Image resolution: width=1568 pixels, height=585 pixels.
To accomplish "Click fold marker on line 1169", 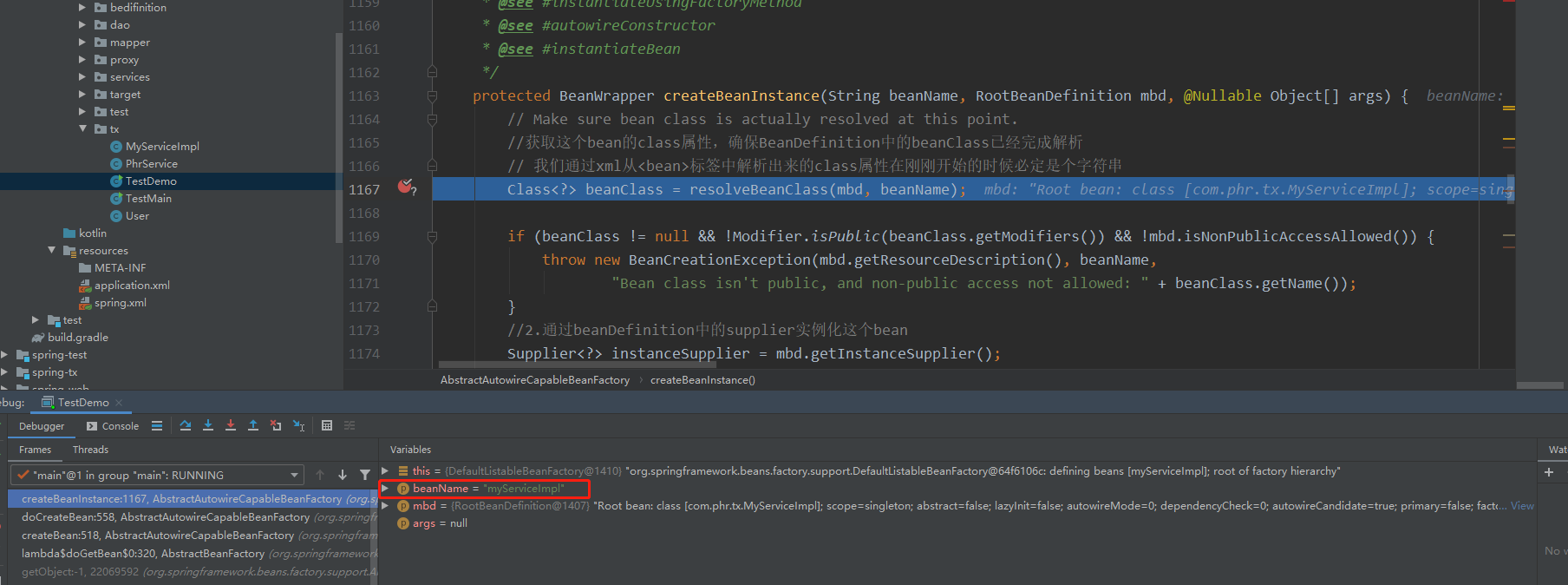I will pos(432,236).
